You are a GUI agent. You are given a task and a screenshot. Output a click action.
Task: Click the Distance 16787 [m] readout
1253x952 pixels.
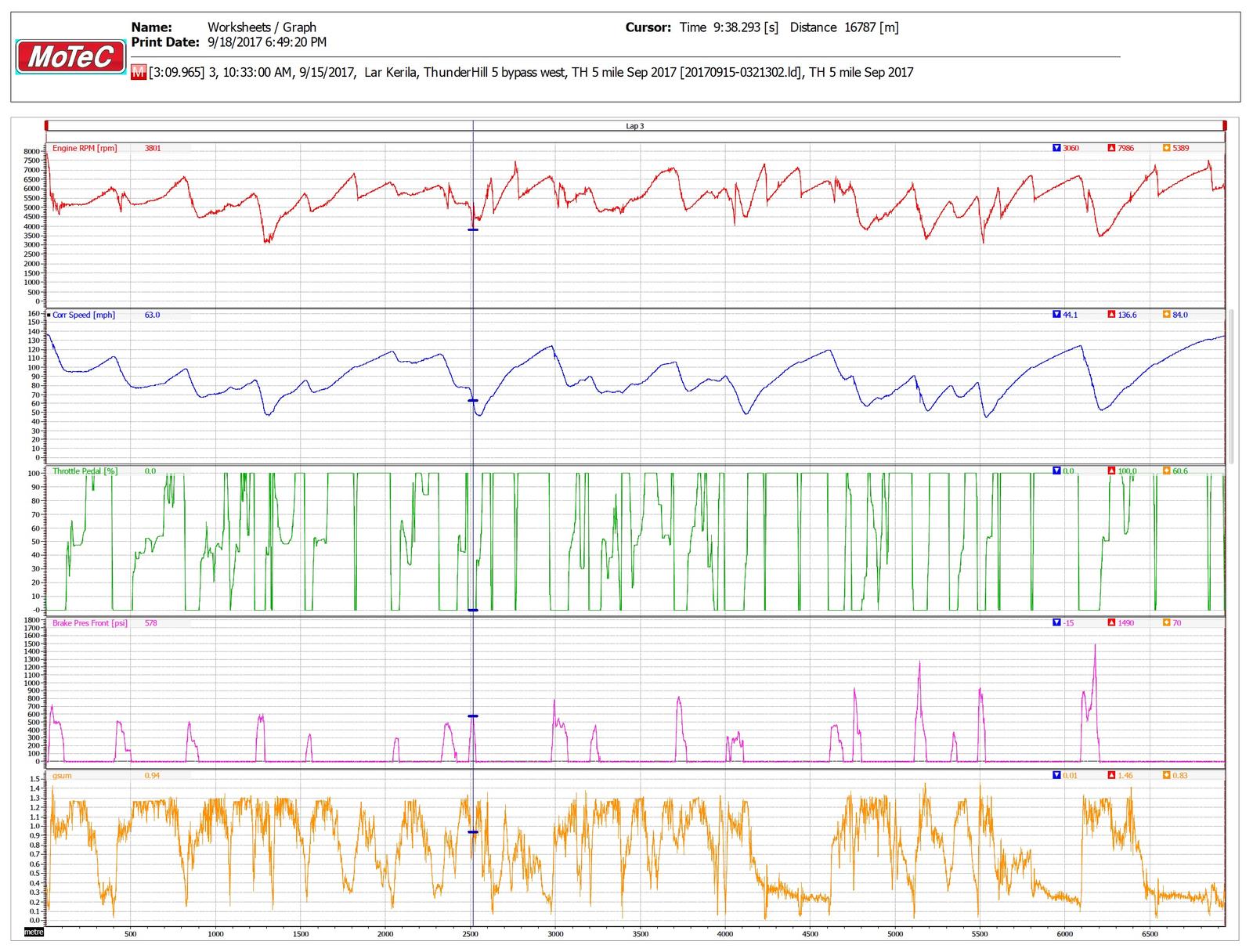844,27
